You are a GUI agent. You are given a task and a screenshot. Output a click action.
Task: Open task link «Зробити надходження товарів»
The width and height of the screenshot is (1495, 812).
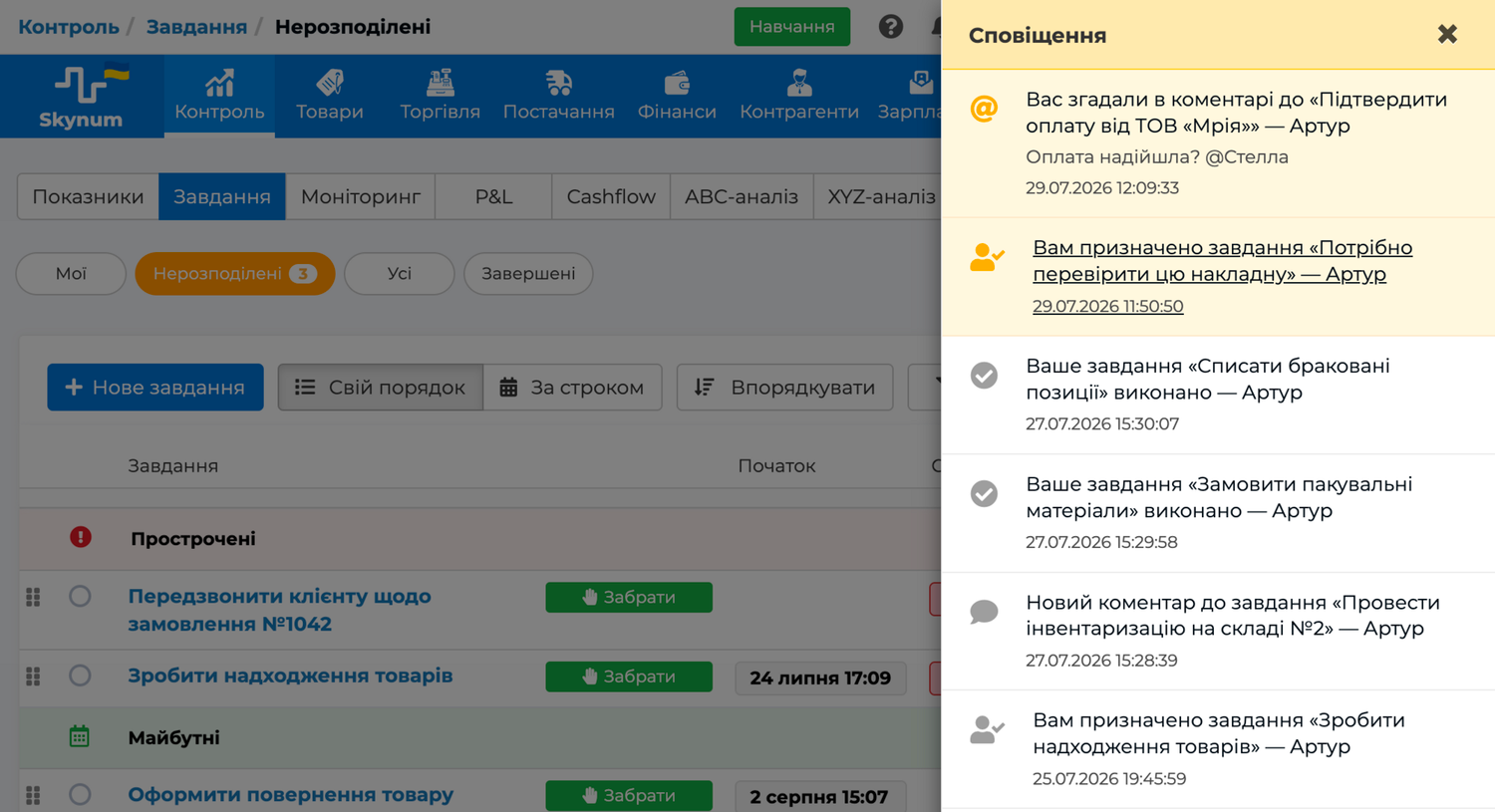point(290,676)
